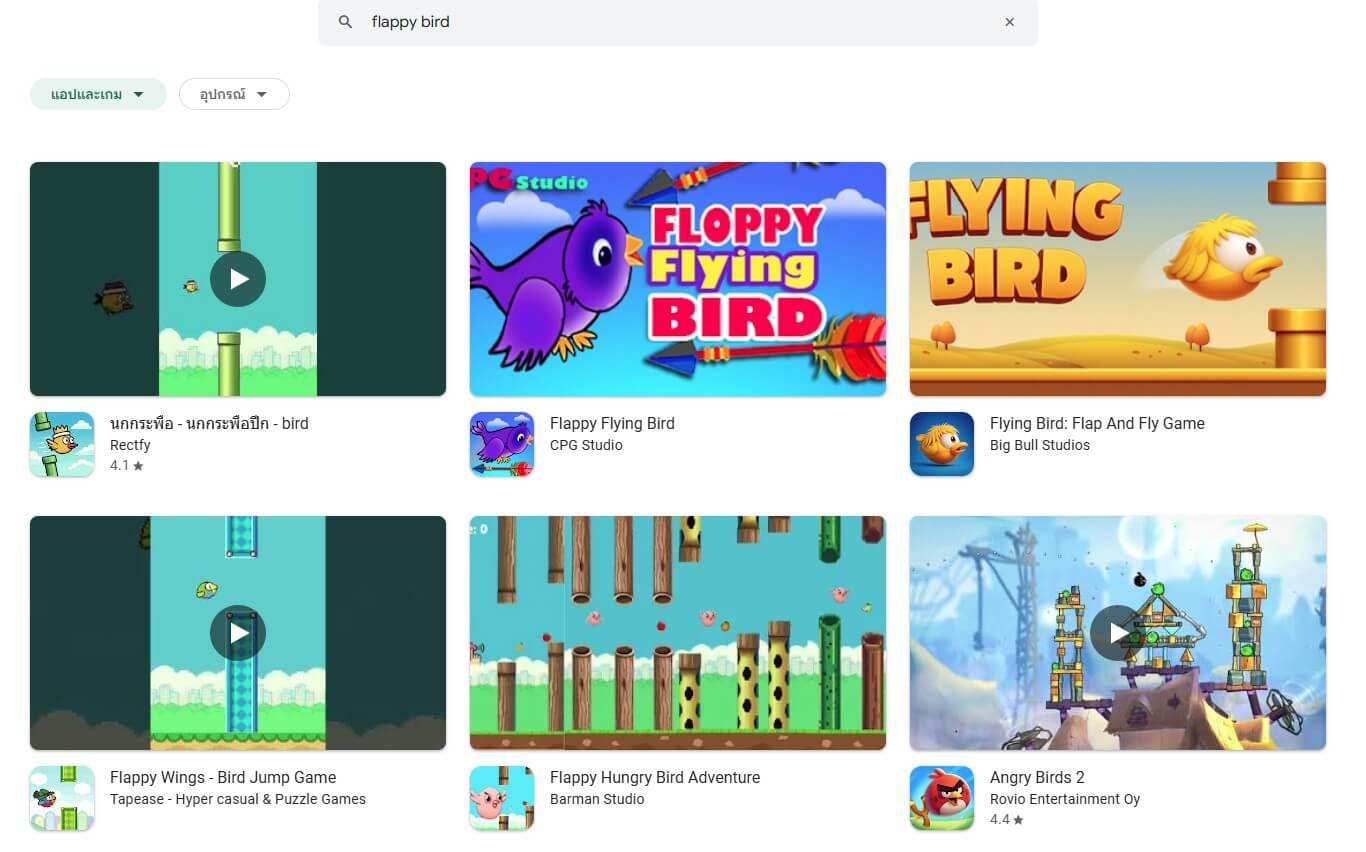Viewport: 1366px width, 852px height.
Task: Click the 'Angry Birds 2' title link
Action: (1037, 777)
